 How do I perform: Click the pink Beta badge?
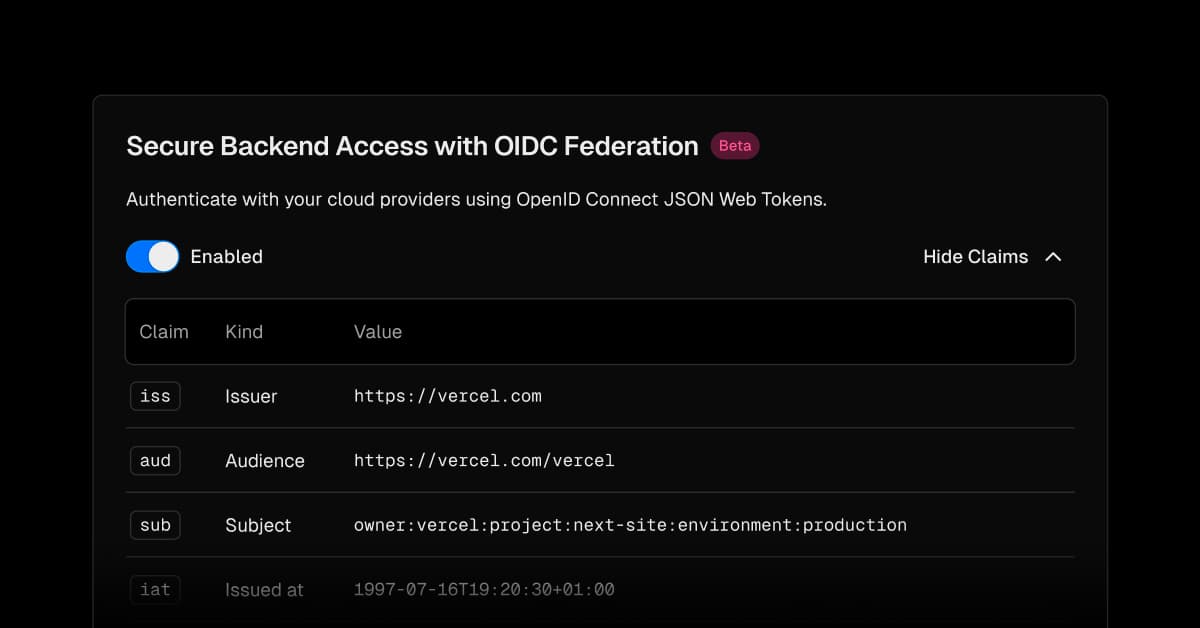coord(735,146)
